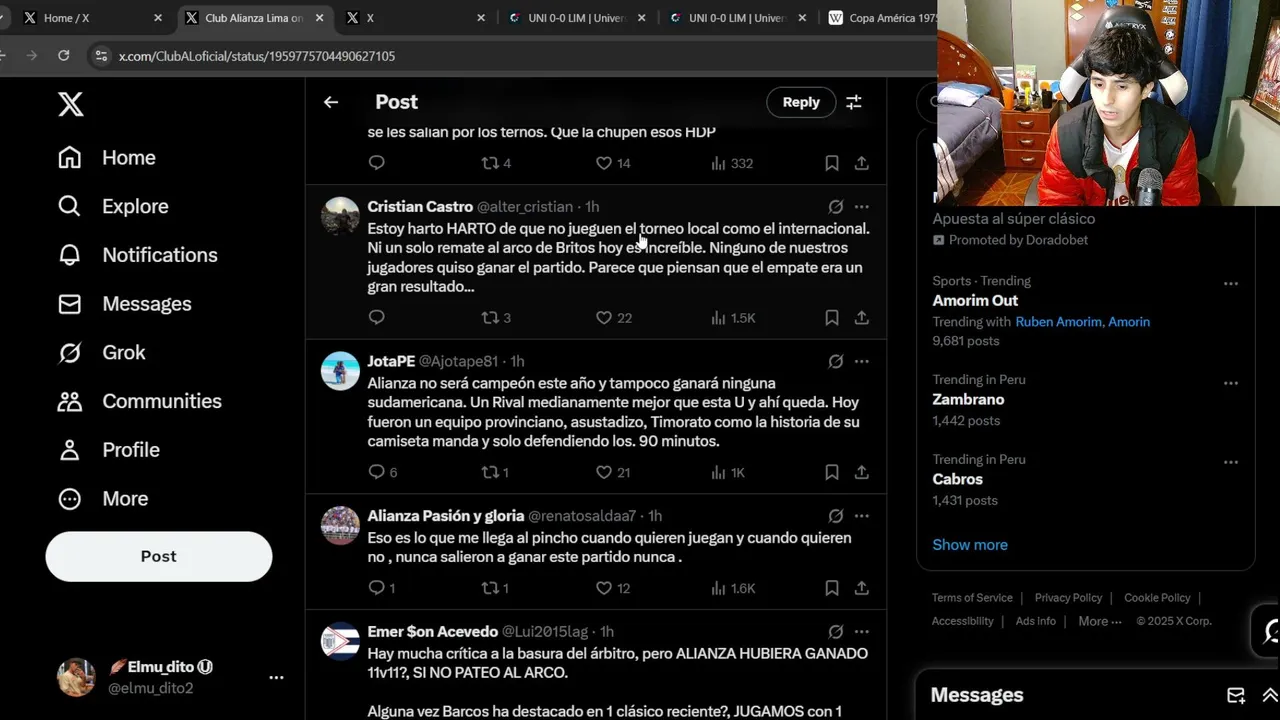
Task: Repost Cristian Castro's post
Action: click(x=496, y=317)
